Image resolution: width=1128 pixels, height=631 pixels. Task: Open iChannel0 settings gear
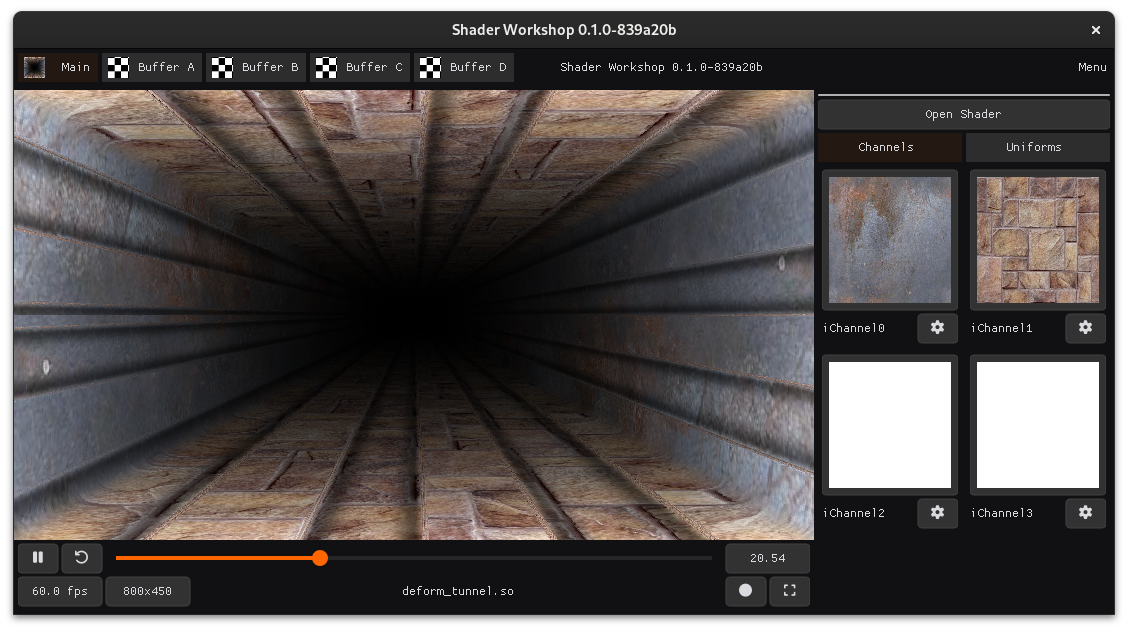click(x=937, y=328)
